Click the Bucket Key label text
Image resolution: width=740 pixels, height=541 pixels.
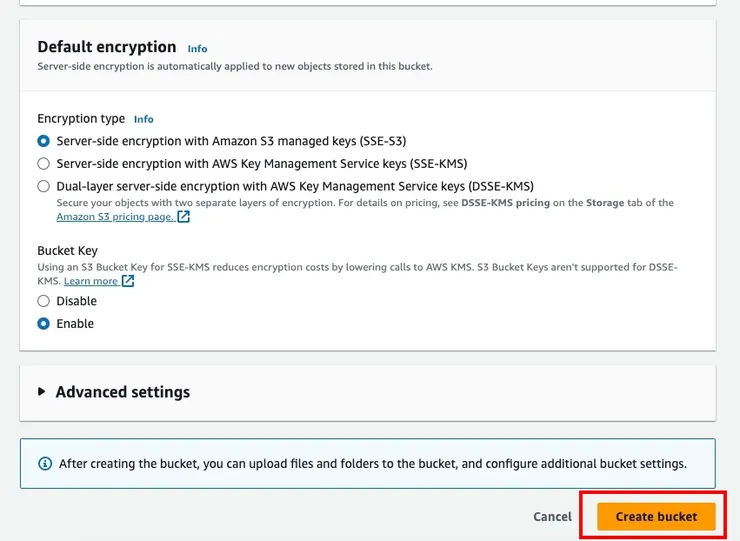67,251
